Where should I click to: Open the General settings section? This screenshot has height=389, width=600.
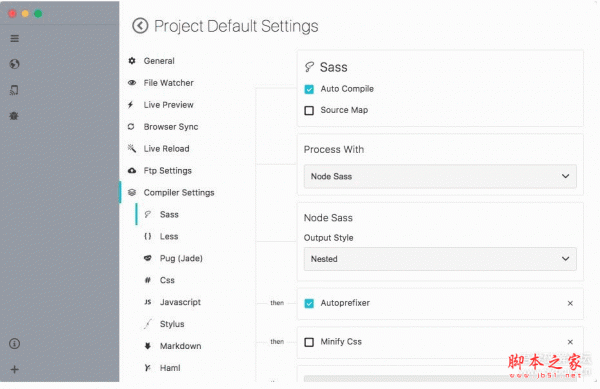[x=159, y=61]
